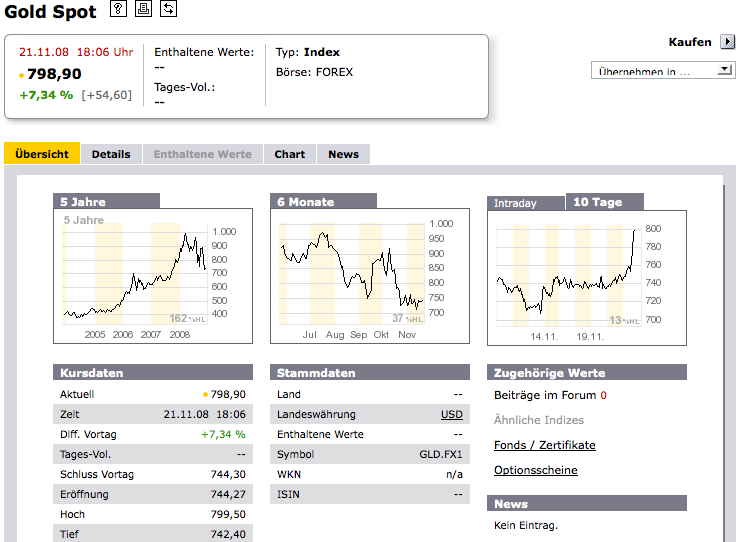Open the 'Übernehmen in ...' dropdown
This screenshot has width=752, height=542.
tap(664, 71)
